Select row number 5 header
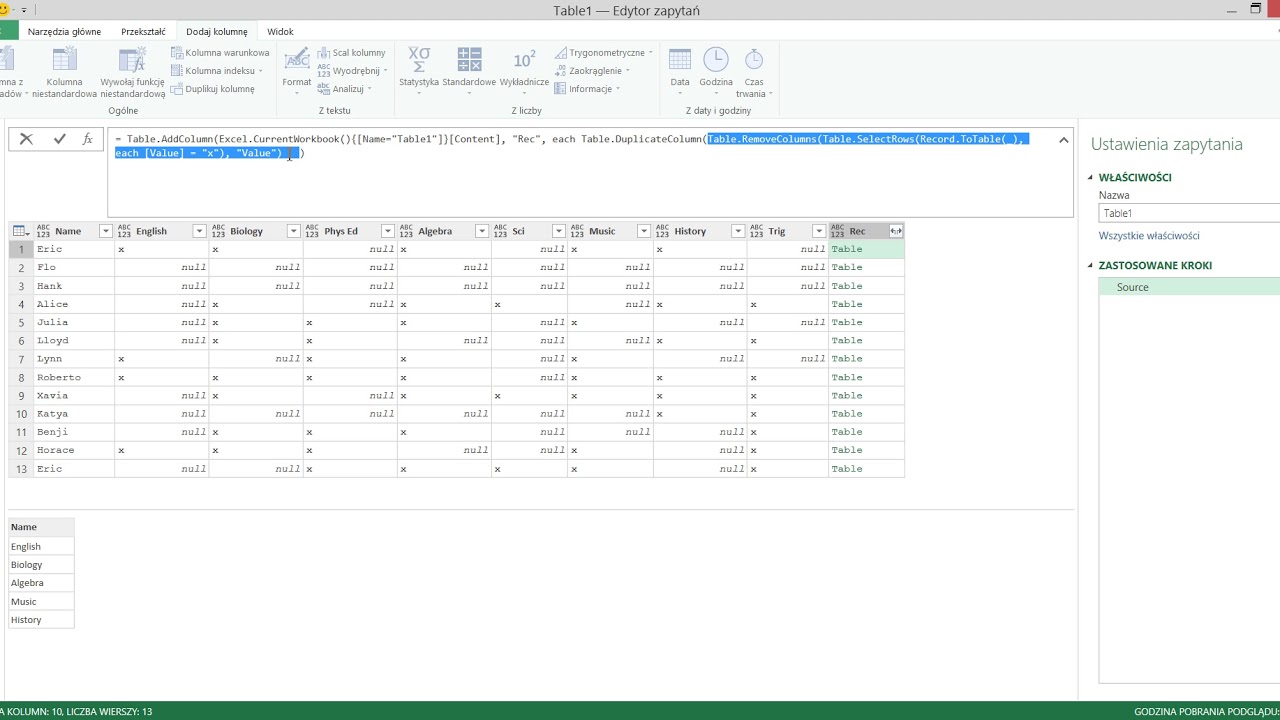Screen dimensions: 1280x720 (21, 322)
